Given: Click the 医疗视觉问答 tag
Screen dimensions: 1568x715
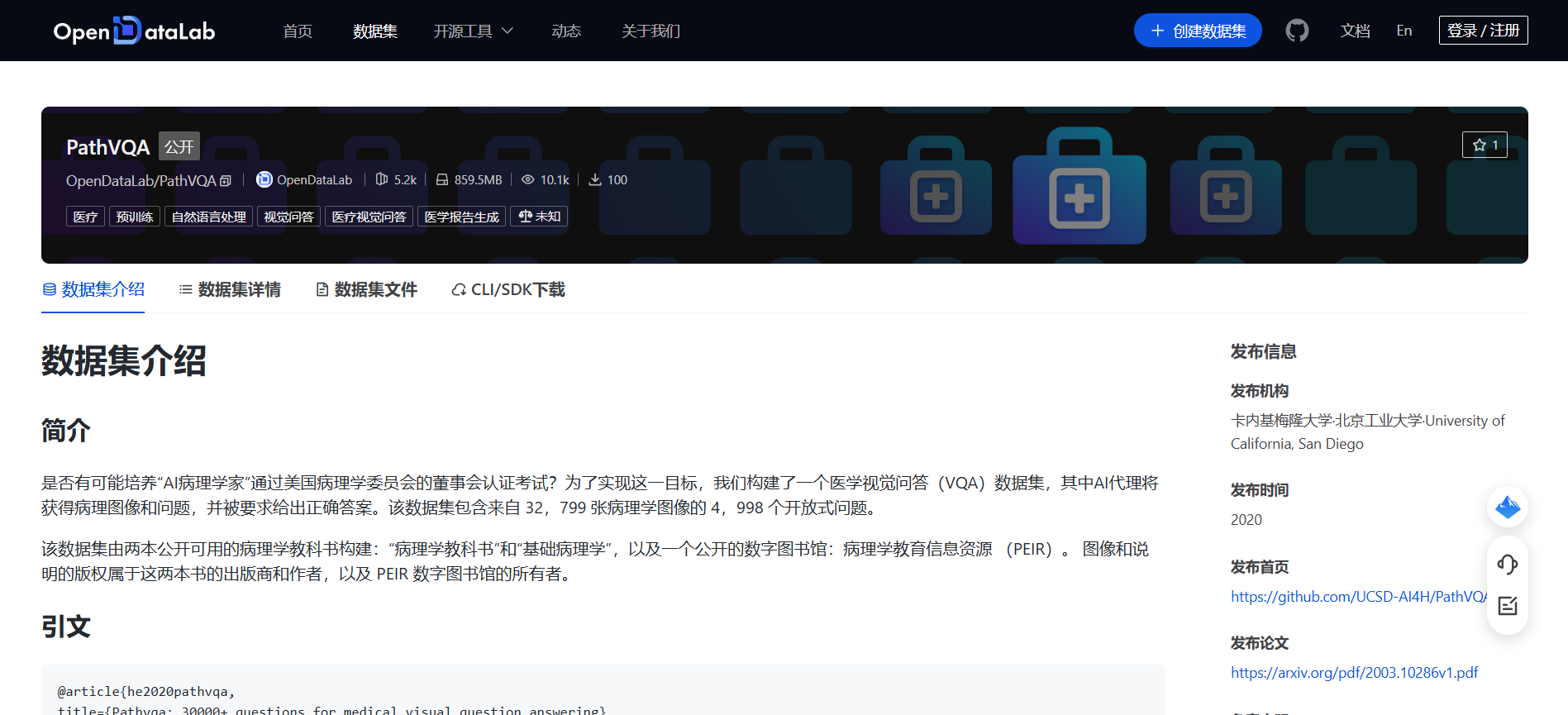Looking at the screenshot, I should (369, 217).
